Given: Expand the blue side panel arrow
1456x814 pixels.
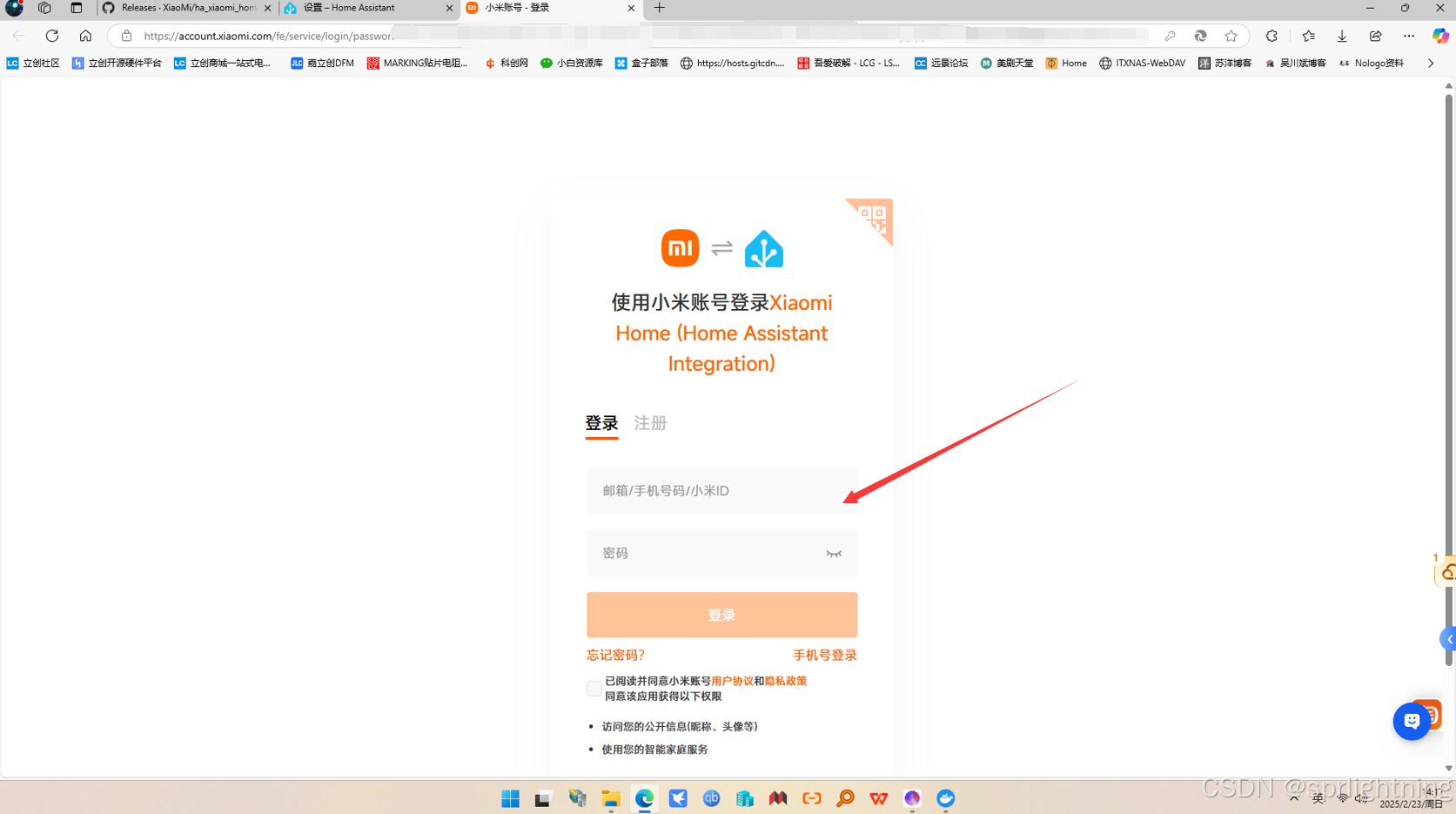Looking at the screenshot, I should coord(1449,640).
